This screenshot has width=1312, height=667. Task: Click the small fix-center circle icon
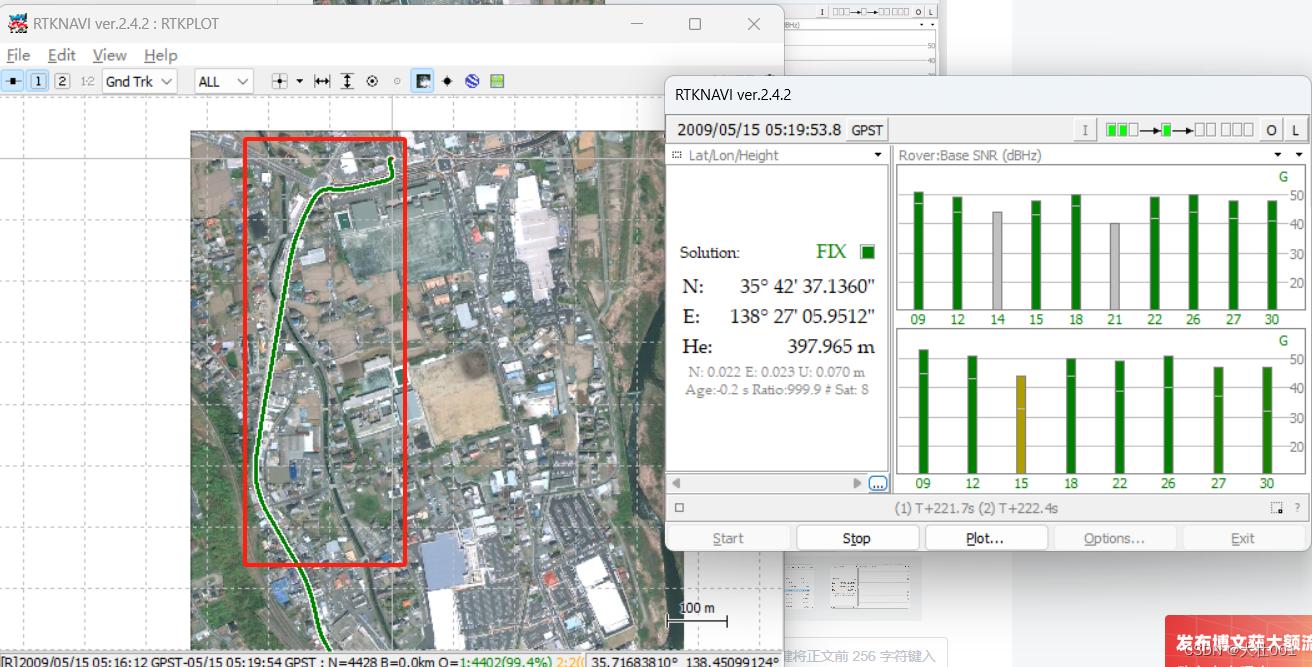[397, 81]
